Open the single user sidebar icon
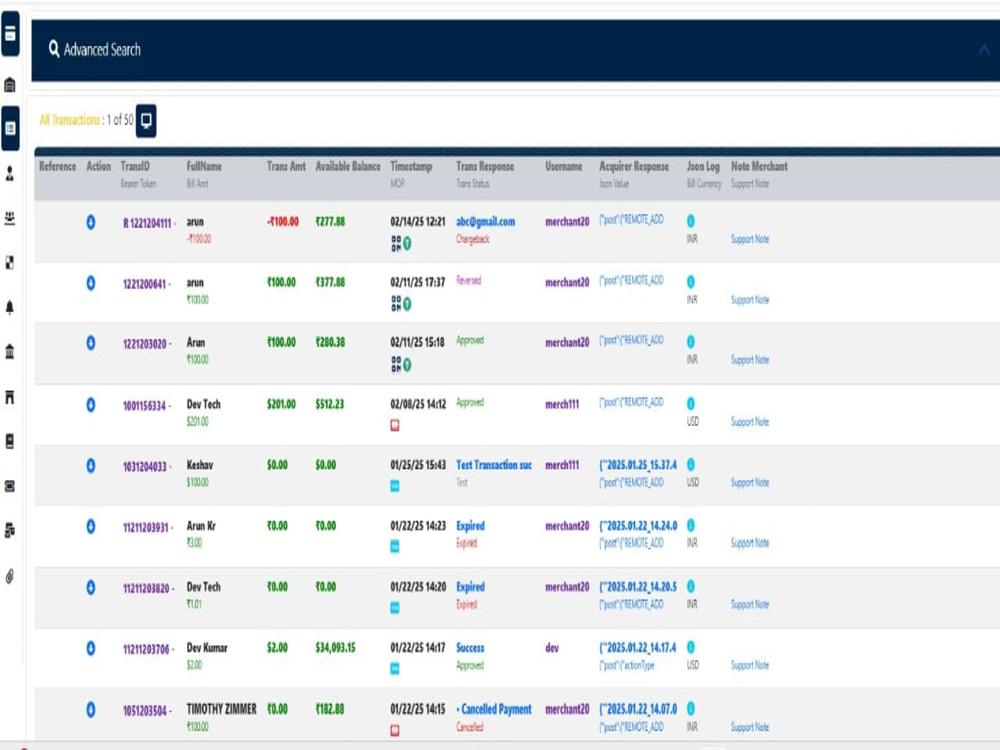 pyautogui.click(x=10, y=173)
